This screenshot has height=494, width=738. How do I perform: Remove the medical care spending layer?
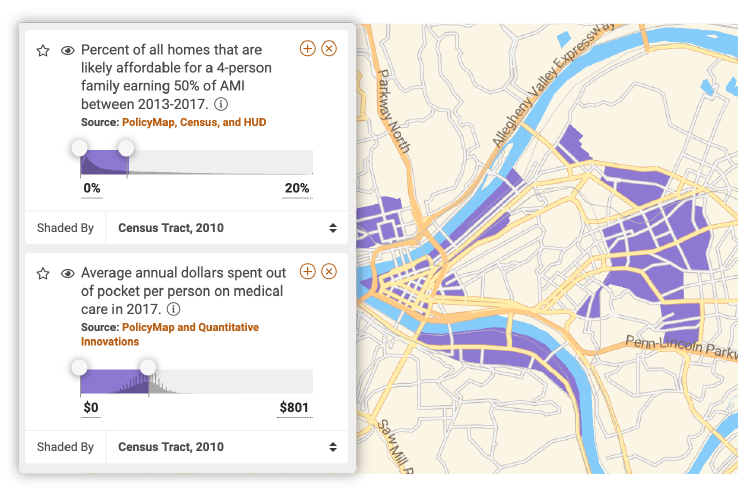(x=329, y=271)
